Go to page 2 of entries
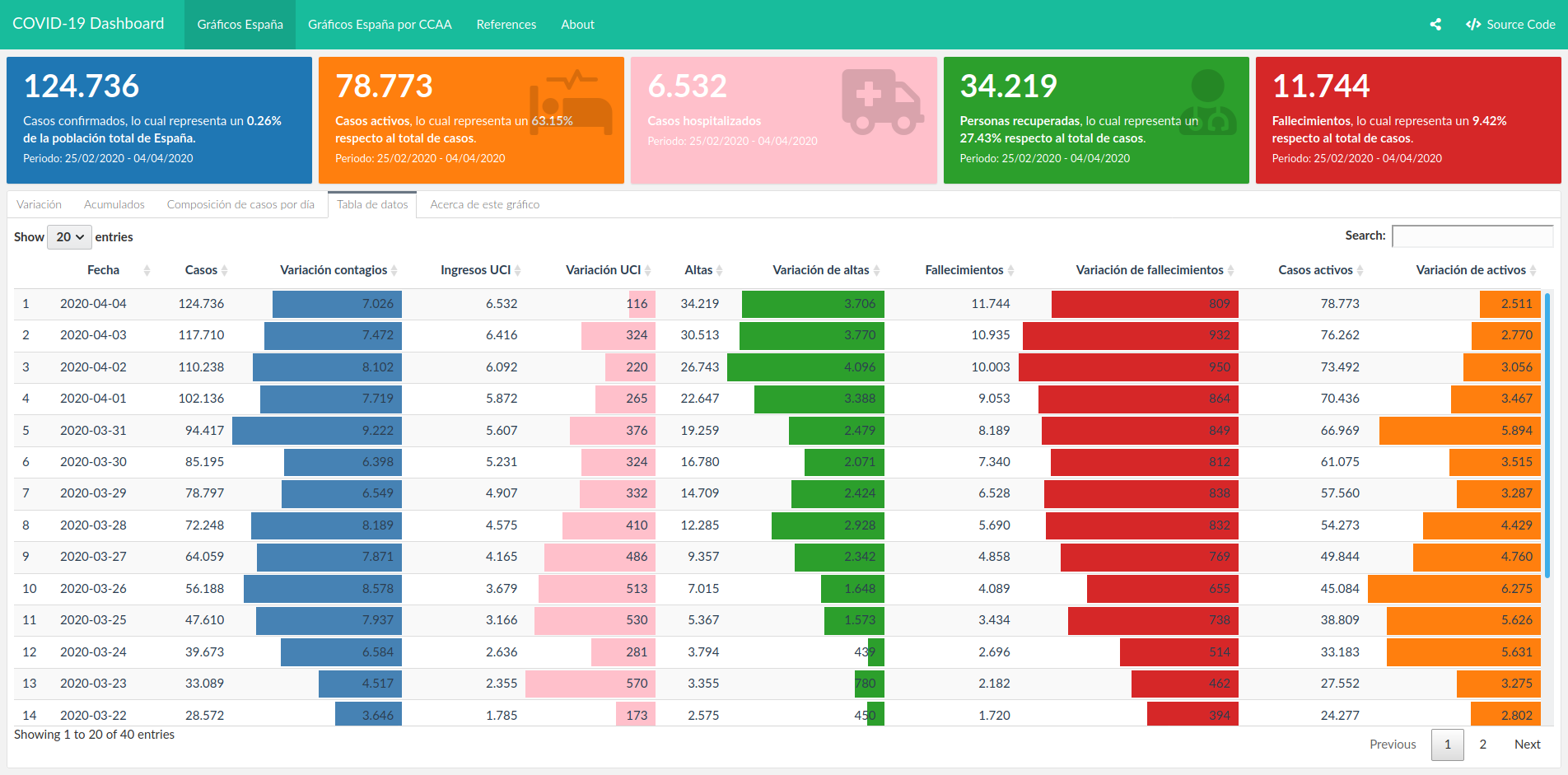Screen dimensions: 1568x775 click(x=1482, y=745)
